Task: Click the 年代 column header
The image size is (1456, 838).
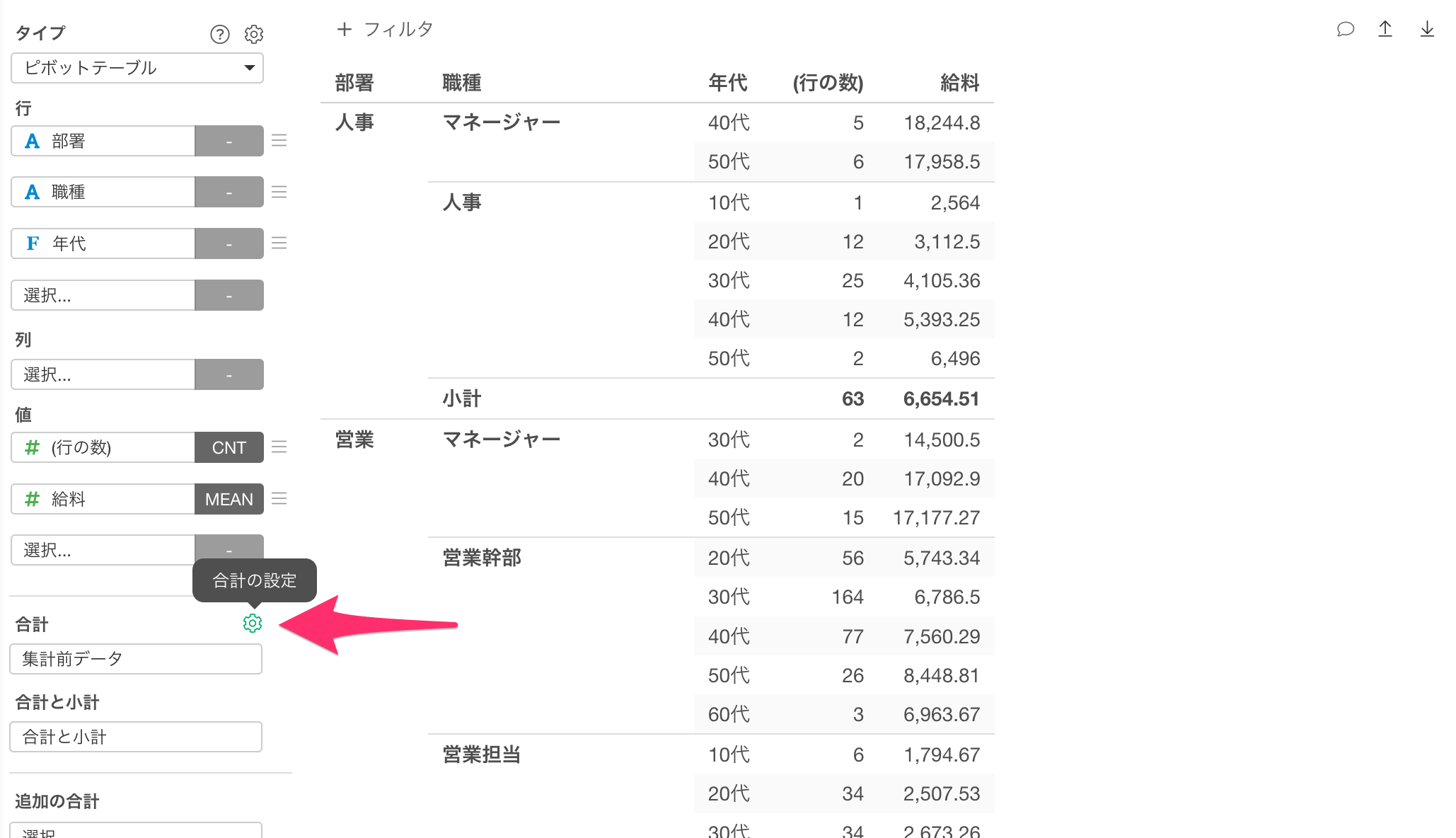Action: (x=728, y=83)
